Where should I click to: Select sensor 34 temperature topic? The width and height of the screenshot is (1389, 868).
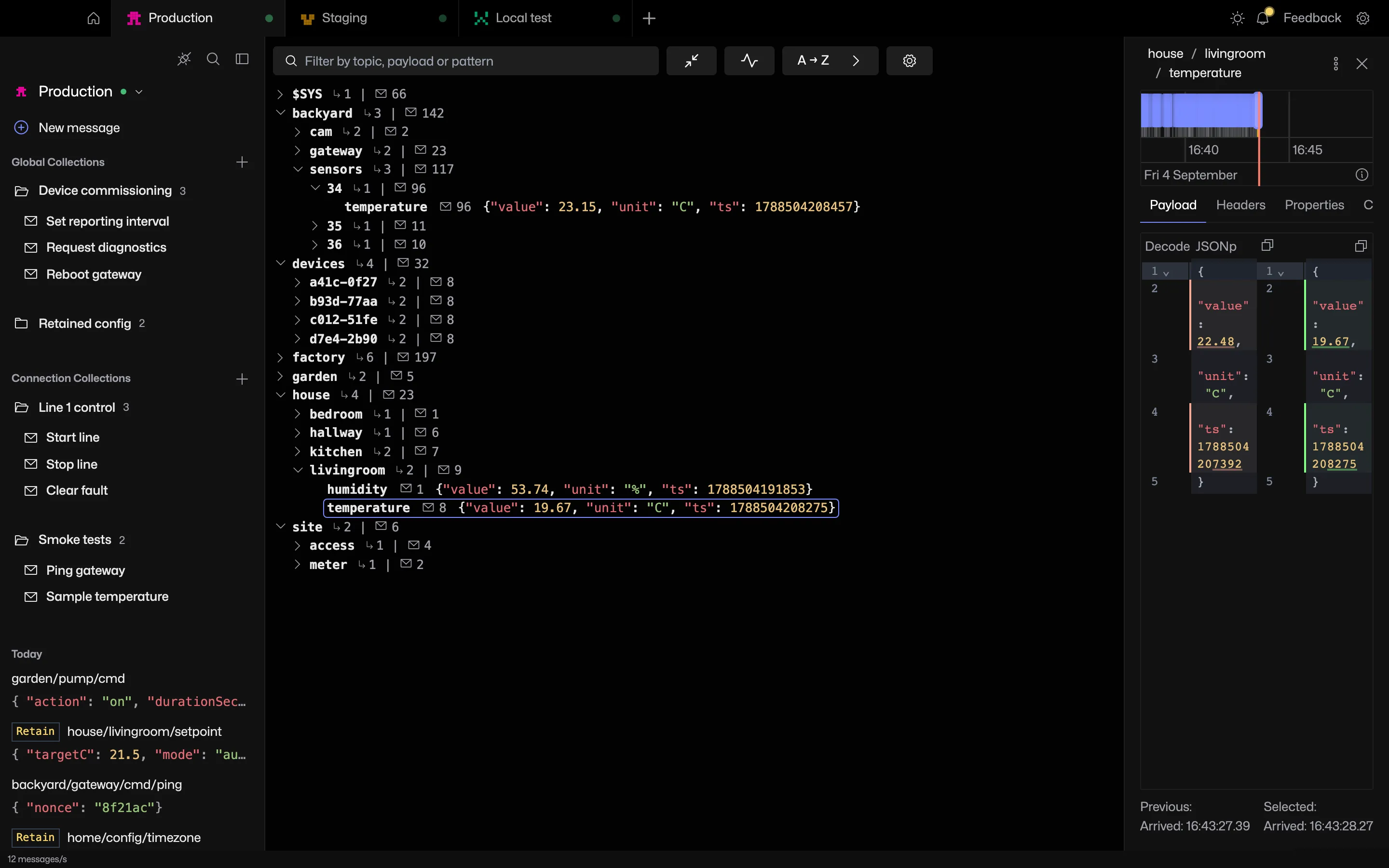602,207
